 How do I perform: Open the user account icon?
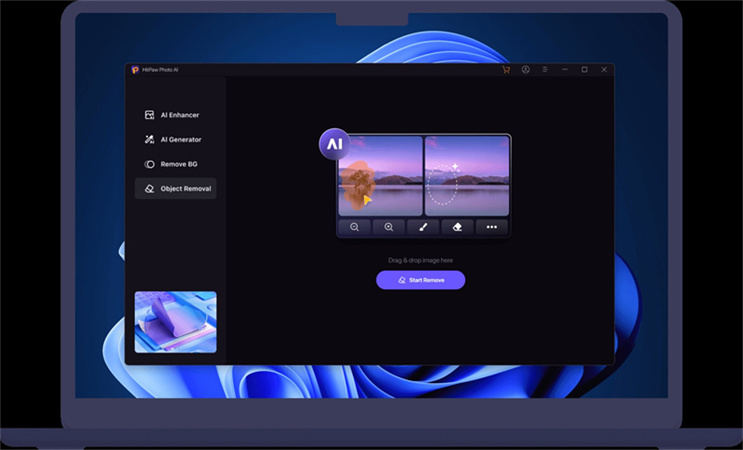pyautogui.click(x=526, y=70)
